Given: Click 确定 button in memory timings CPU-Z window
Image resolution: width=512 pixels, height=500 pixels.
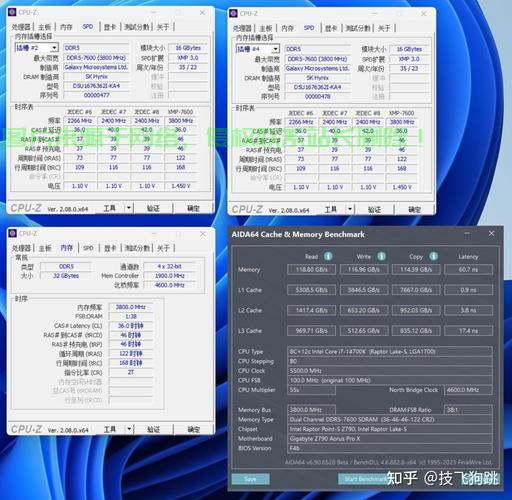Looking at the screenshot, I should point(193,429).
